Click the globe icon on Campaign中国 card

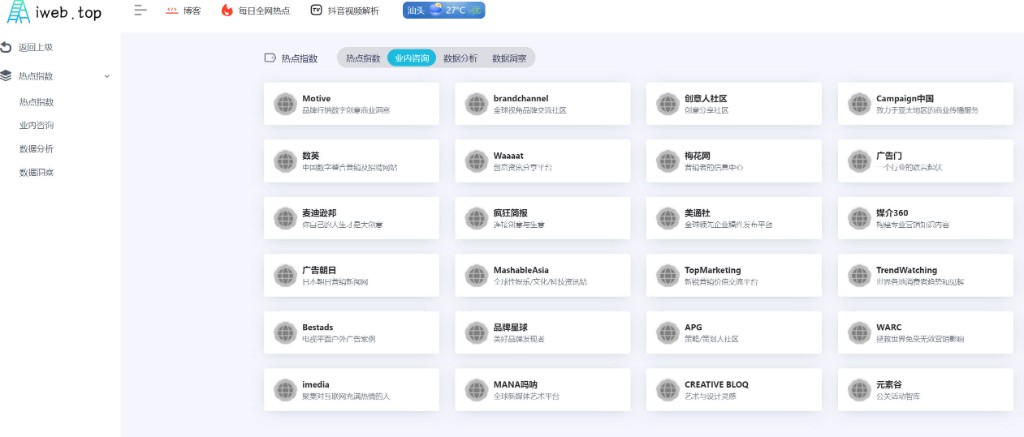pyautogui.click(x=859, y=104)
